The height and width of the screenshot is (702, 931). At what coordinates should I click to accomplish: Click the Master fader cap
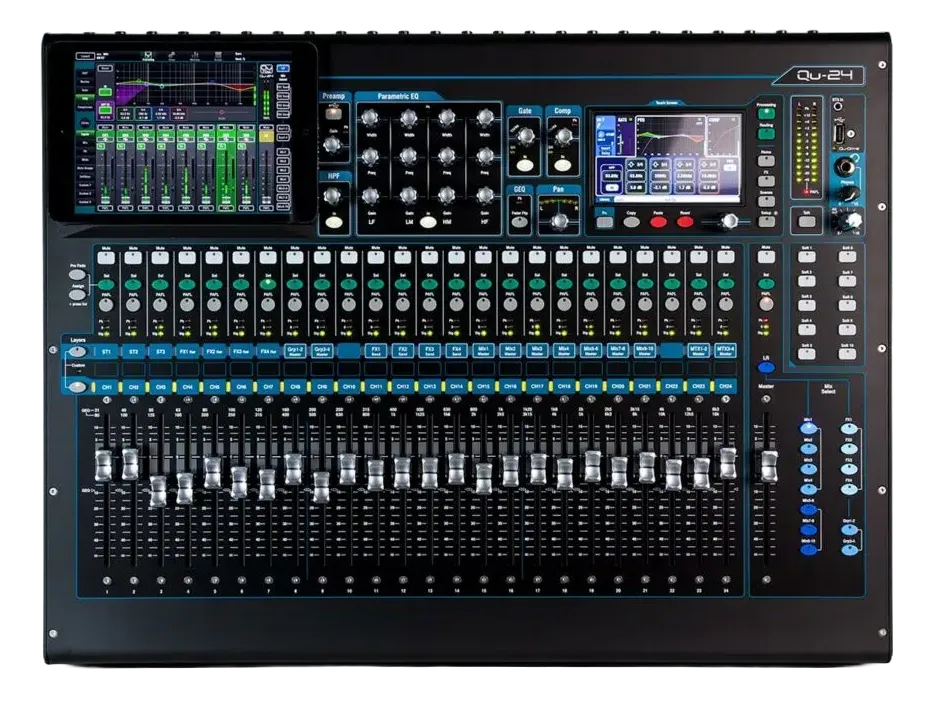(769, 467)
